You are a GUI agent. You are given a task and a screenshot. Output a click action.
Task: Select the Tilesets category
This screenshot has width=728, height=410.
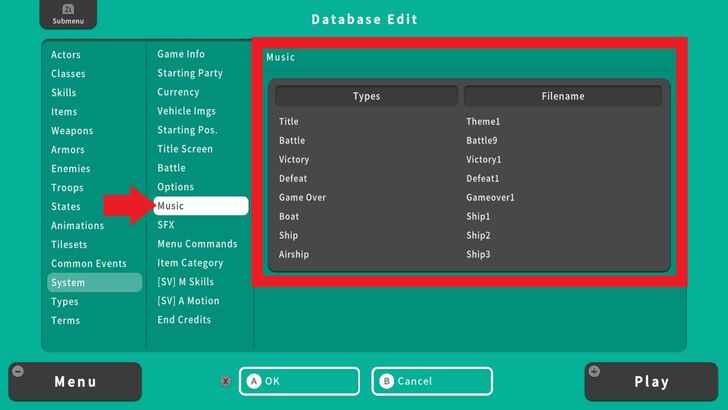69,244
